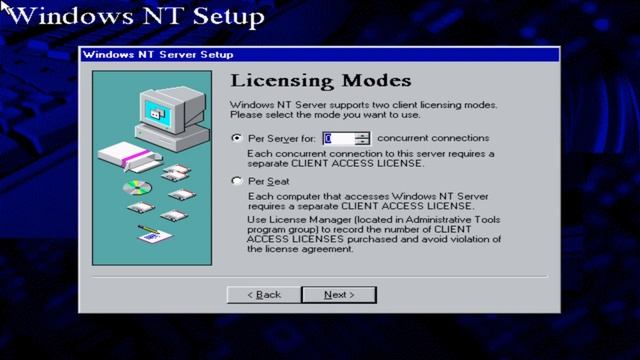Proceed with the Next button

[x=339, y=295]
